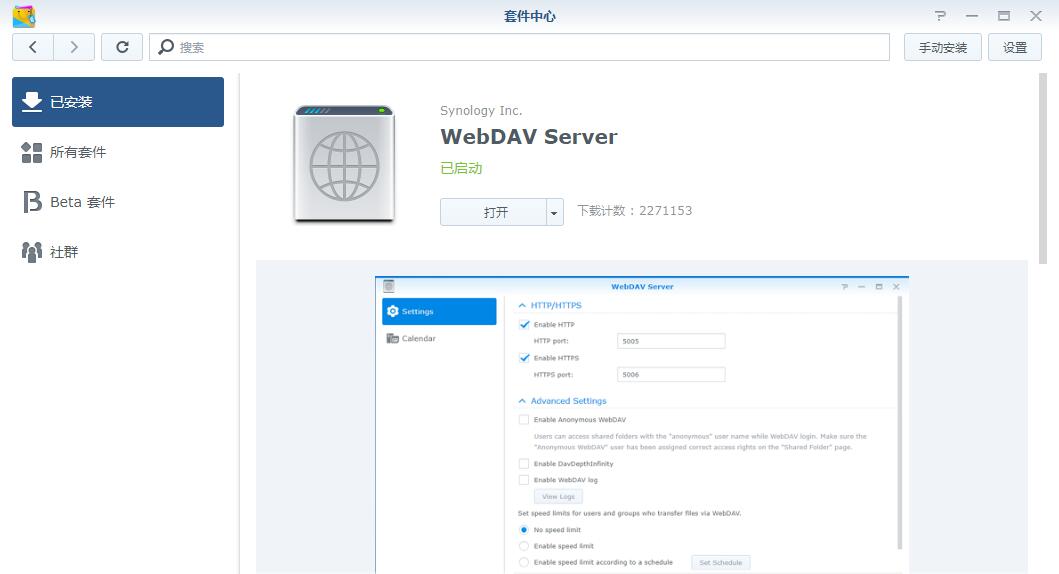
Task: Click the magnifier search icon
Action: coord(165,47)
